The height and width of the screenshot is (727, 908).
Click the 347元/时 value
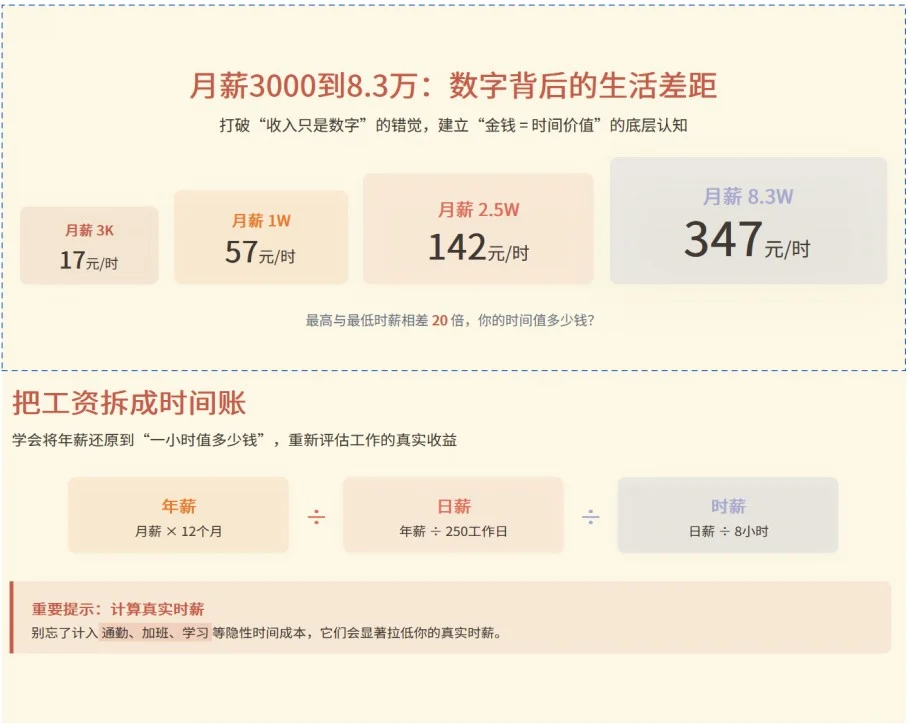(748, 241)
